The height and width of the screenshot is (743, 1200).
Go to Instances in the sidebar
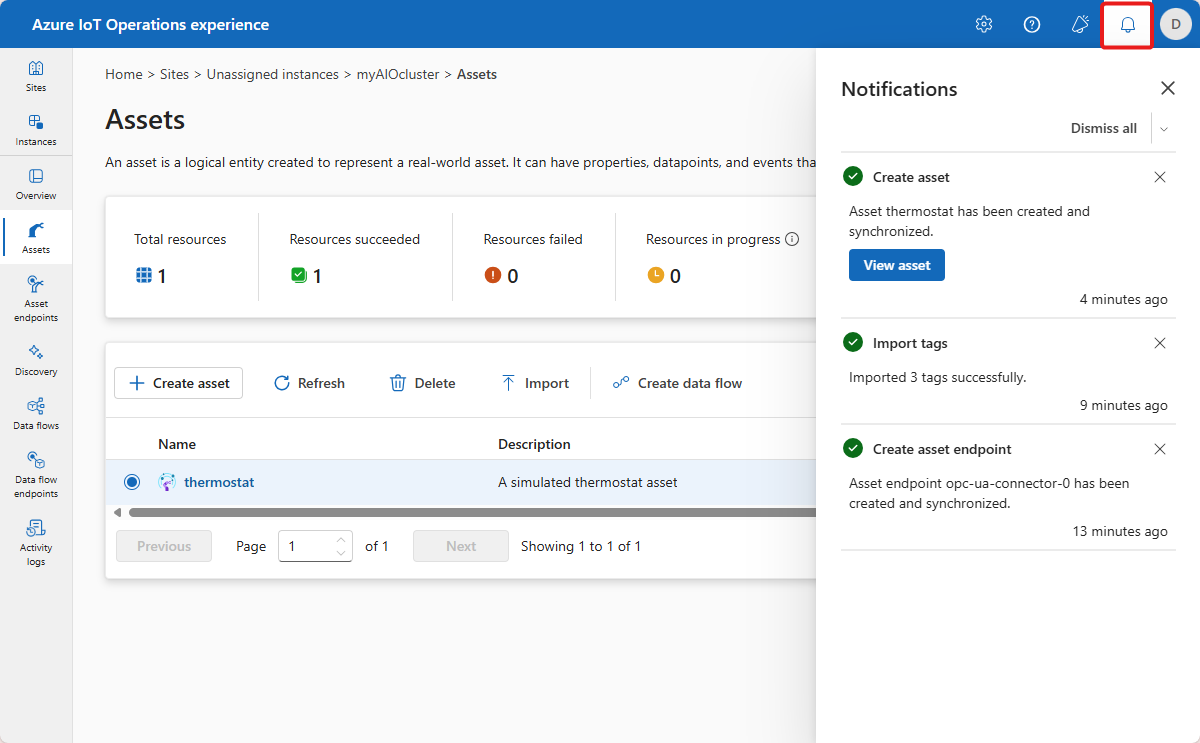click(36, 130)
